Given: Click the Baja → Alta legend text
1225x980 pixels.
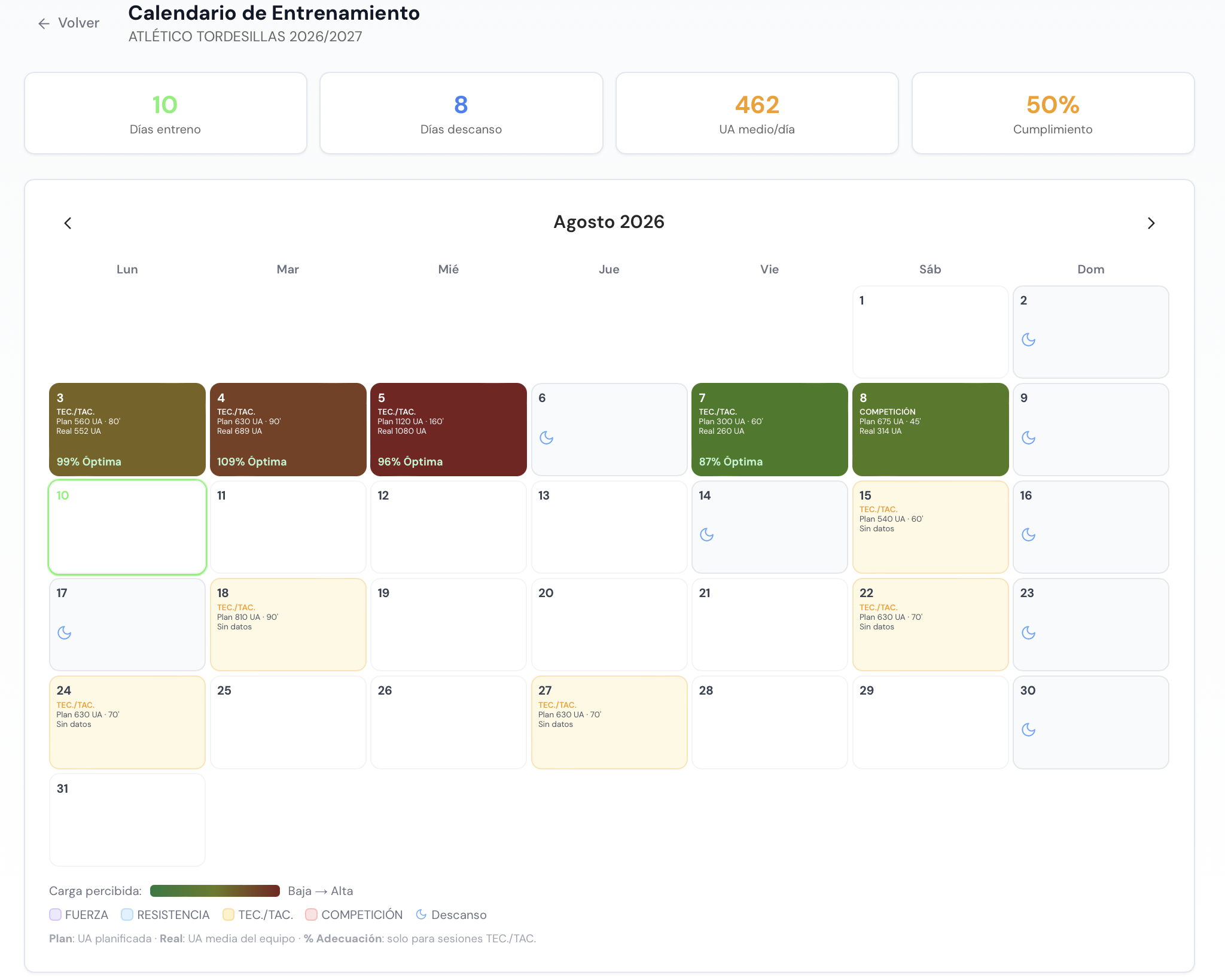Looking at the screenshot, I should pos(321,891).
